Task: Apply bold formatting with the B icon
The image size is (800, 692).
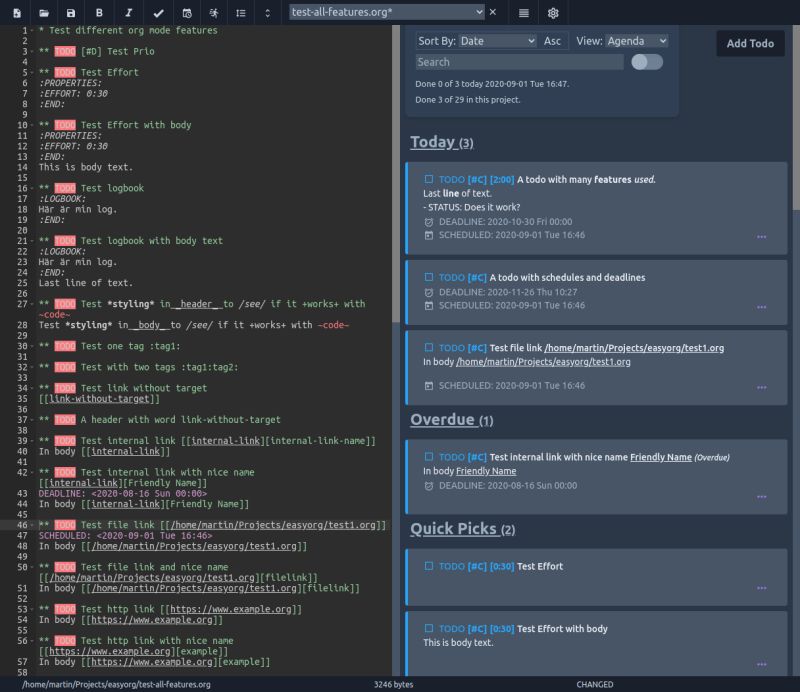Action: click(99, 13)
